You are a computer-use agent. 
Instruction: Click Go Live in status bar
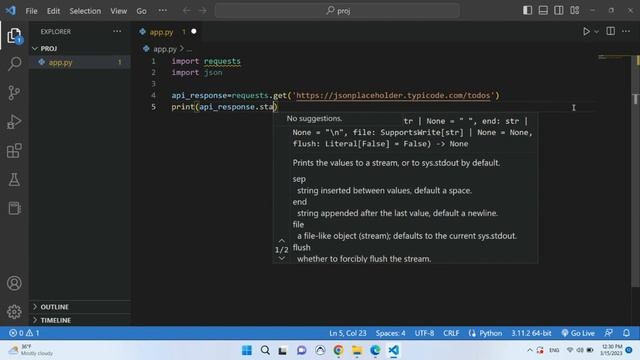578,333
